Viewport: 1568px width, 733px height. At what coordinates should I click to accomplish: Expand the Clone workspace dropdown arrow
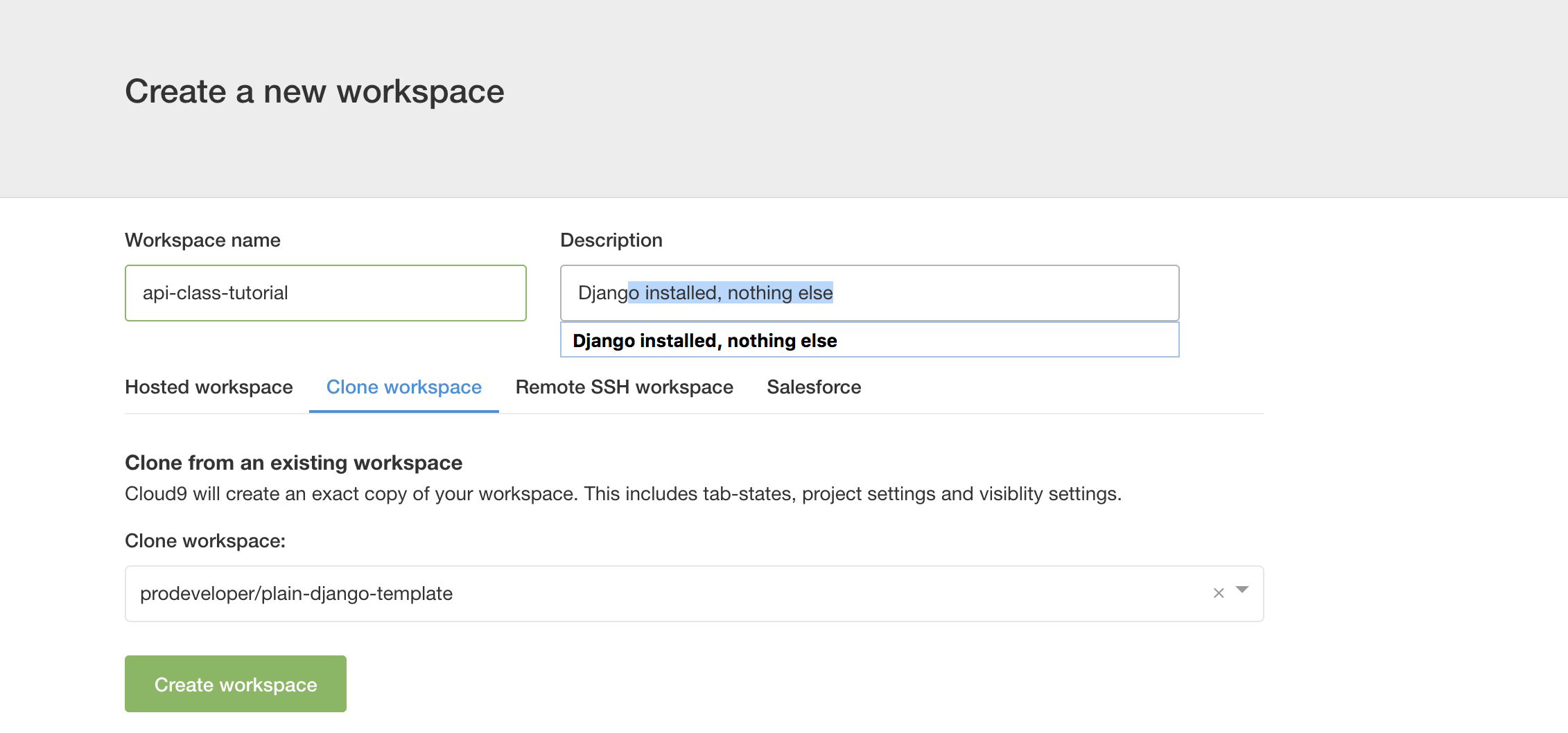[1242, 590]
